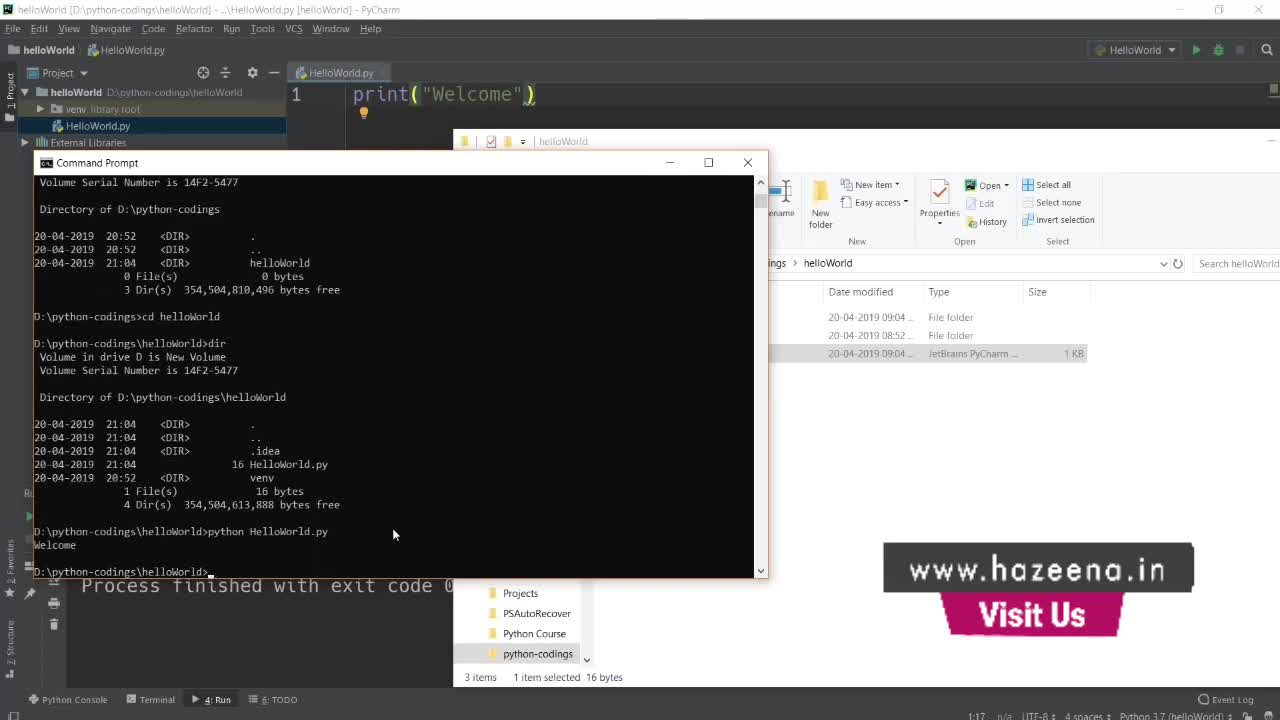Screen dimensions: 1280x720
Task: Click Command Prompt vertical scrollbar
Action: click(x=760, y=376)
